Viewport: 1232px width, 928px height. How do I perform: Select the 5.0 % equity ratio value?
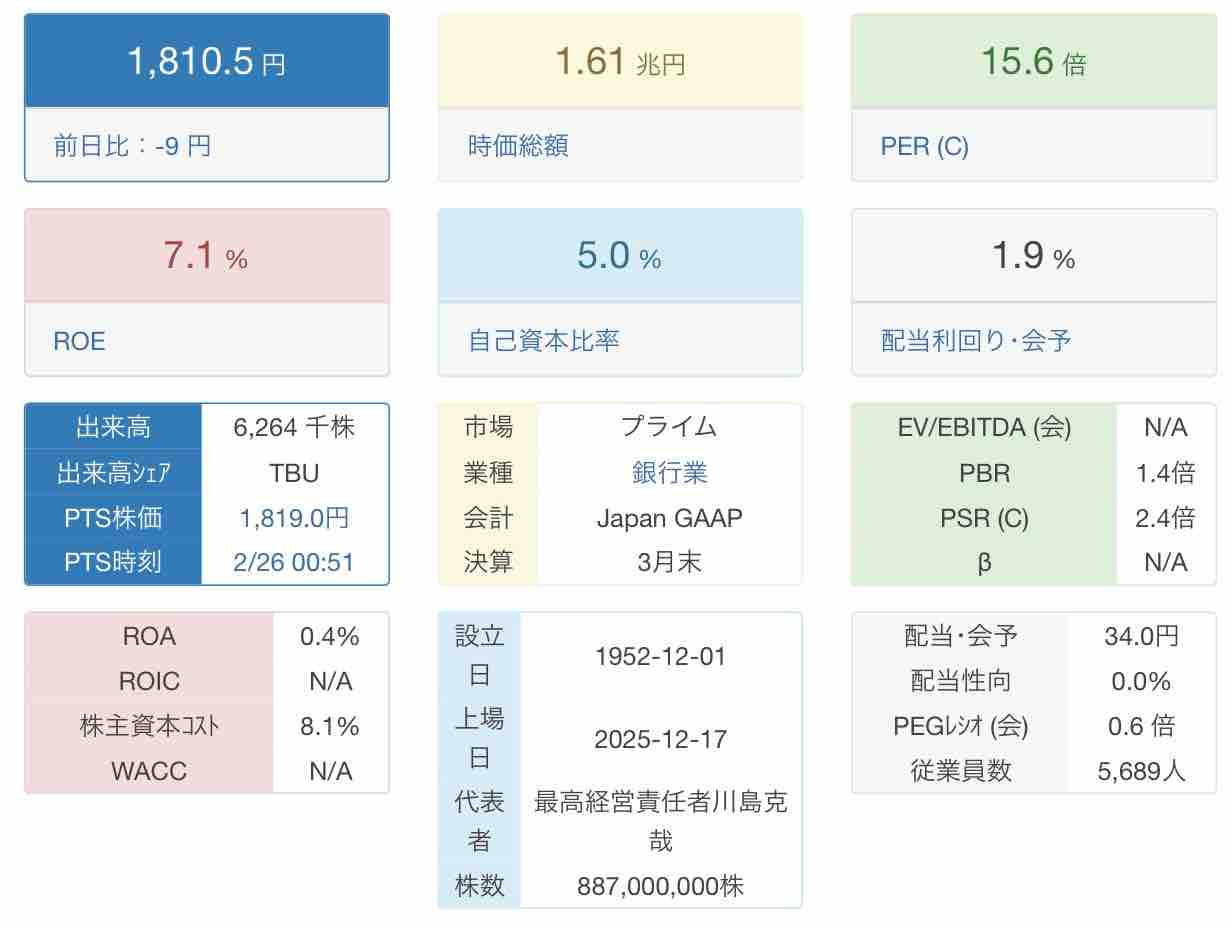click(x=620, y=257)
